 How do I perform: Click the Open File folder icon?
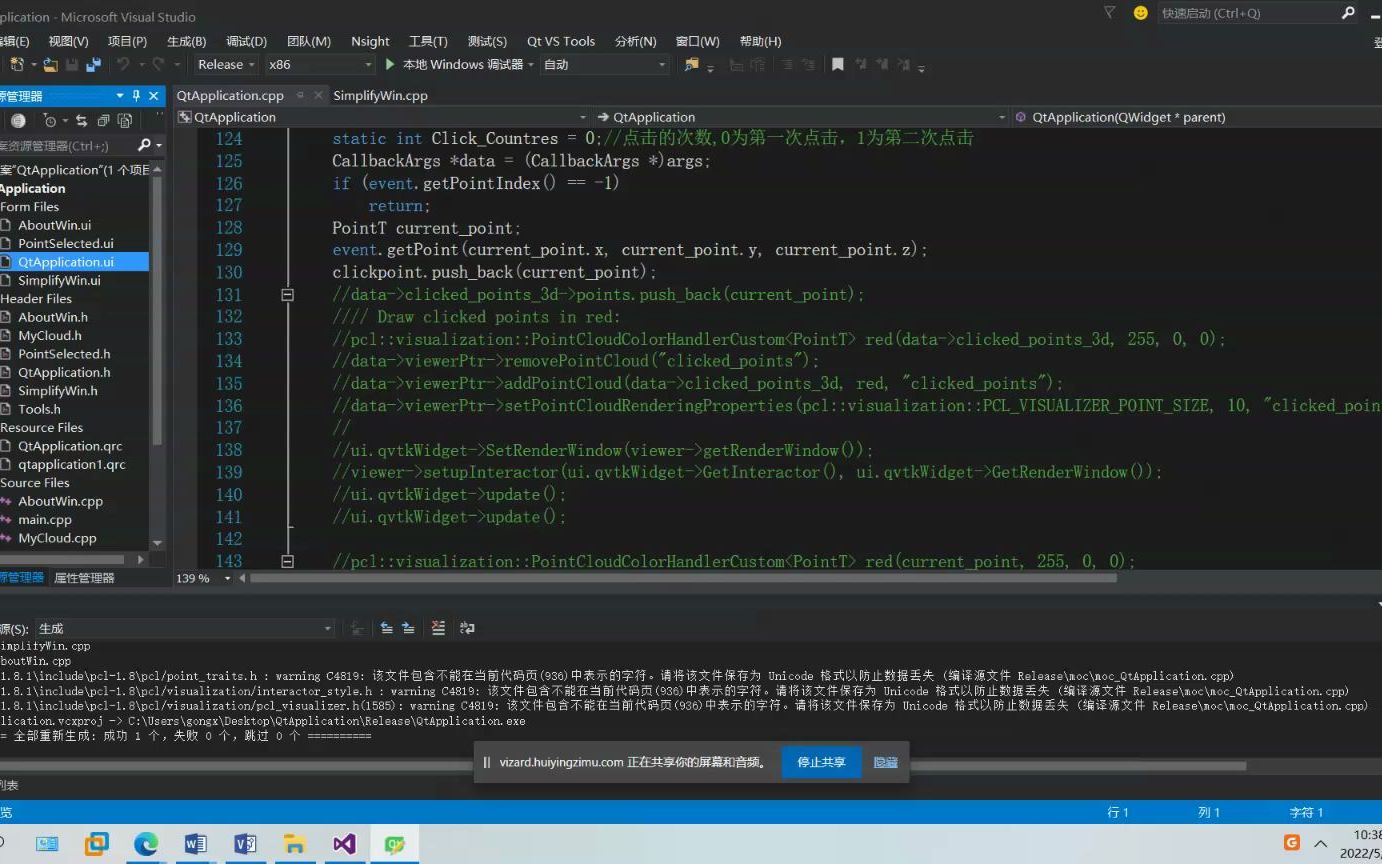coord(50,64)
